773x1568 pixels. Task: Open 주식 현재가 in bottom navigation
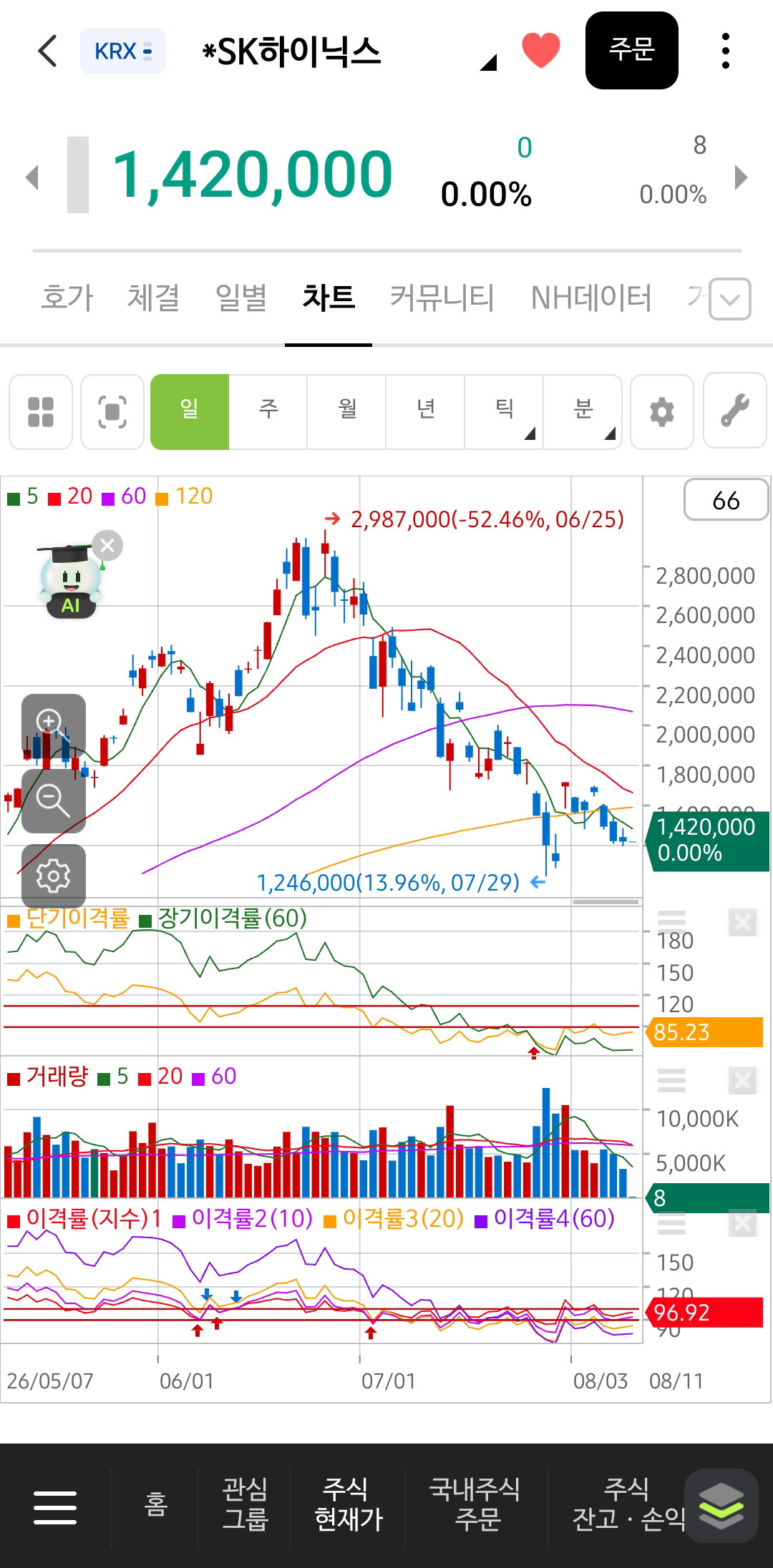click(x=349, y=1504)
